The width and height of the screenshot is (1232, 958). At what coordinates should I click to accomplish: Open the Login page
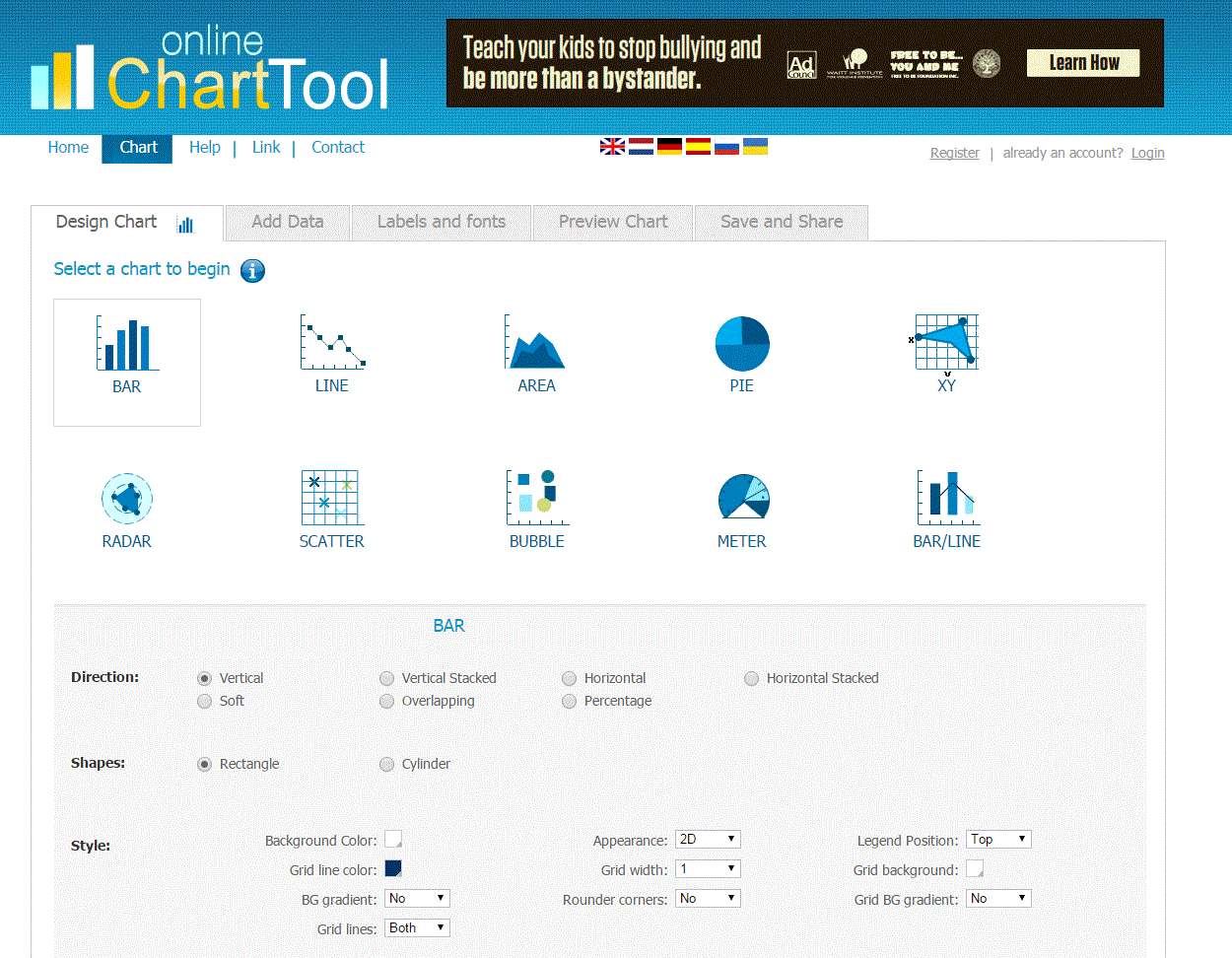click(1146, 153)
